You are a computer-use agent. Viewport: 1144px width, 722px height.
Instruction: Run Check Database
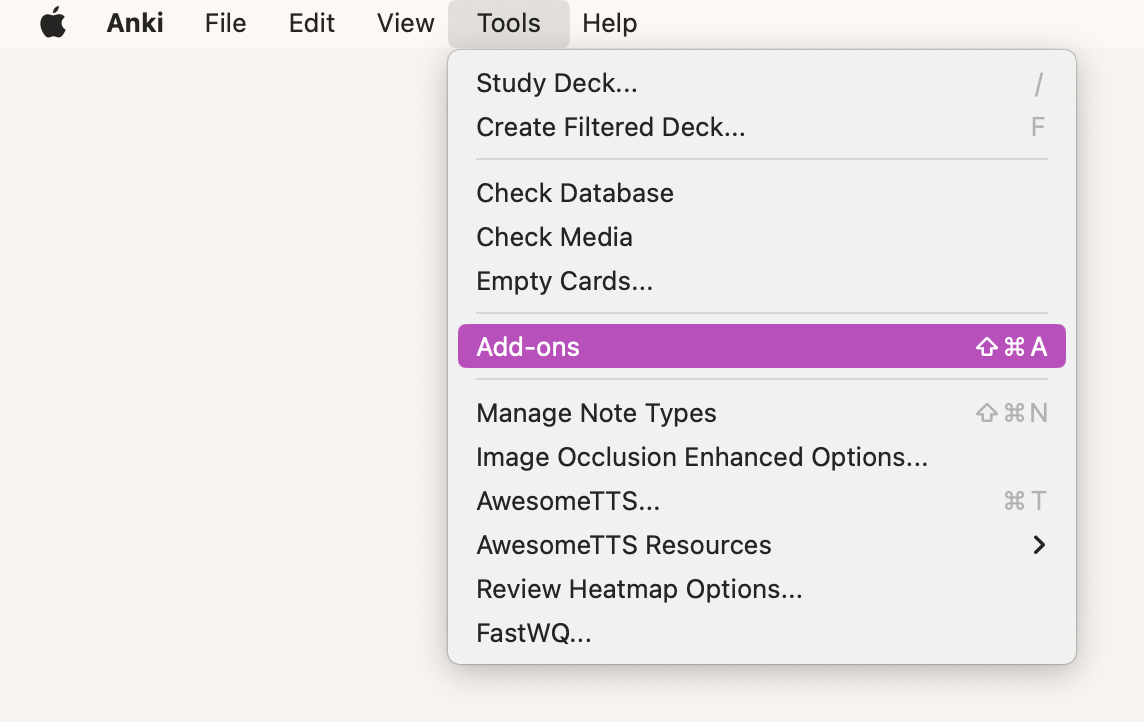point(762,193)
